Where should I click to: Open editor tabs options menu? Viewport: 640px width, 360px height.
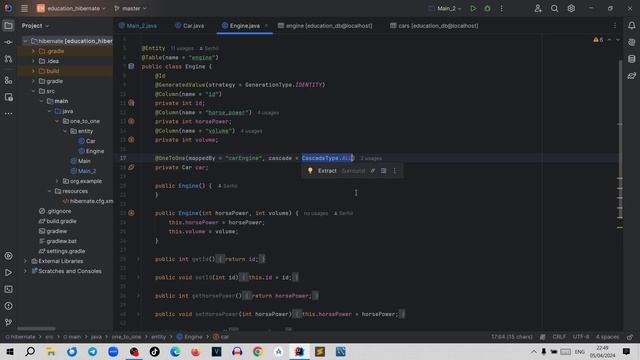click(x=615, y=26)
